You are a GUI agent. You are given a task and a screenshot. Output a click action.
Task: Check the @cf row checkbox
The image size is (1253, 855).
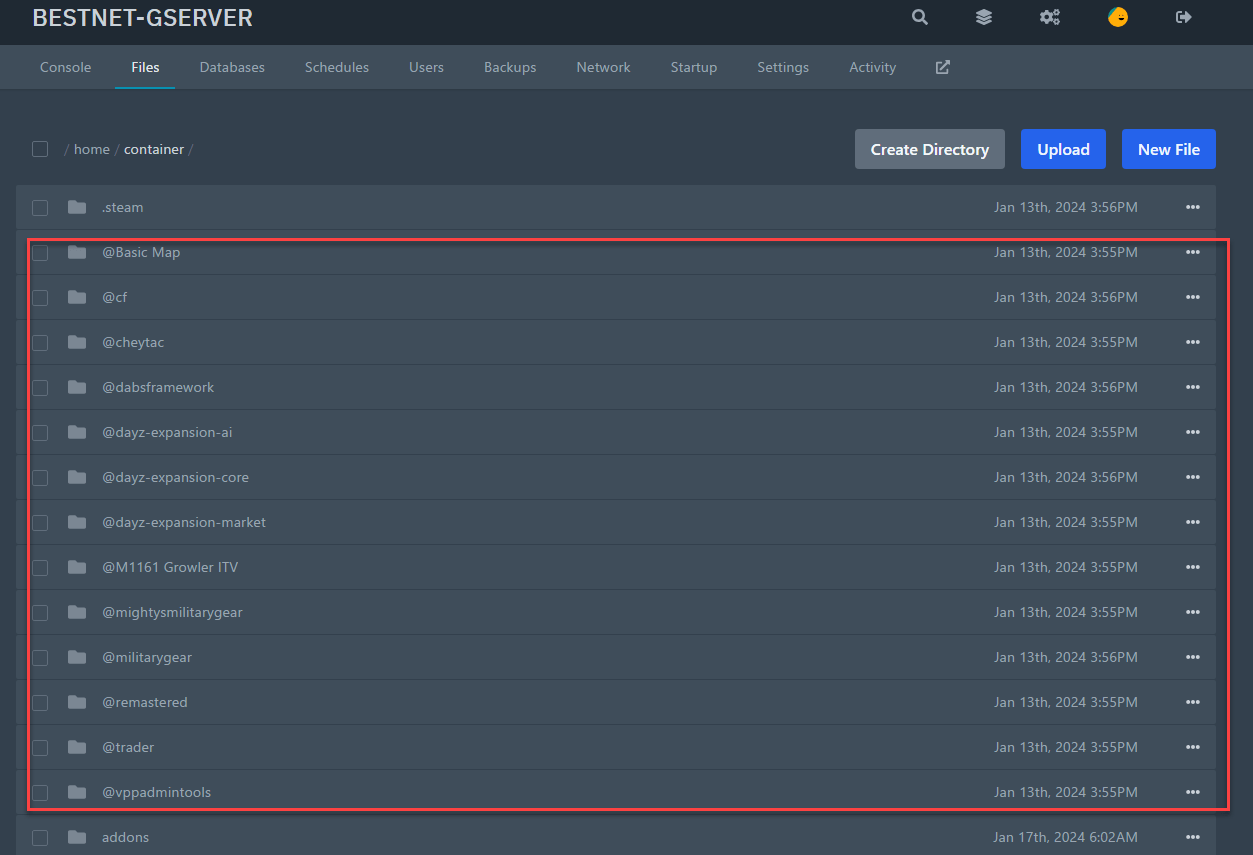[x=40, y=298]
